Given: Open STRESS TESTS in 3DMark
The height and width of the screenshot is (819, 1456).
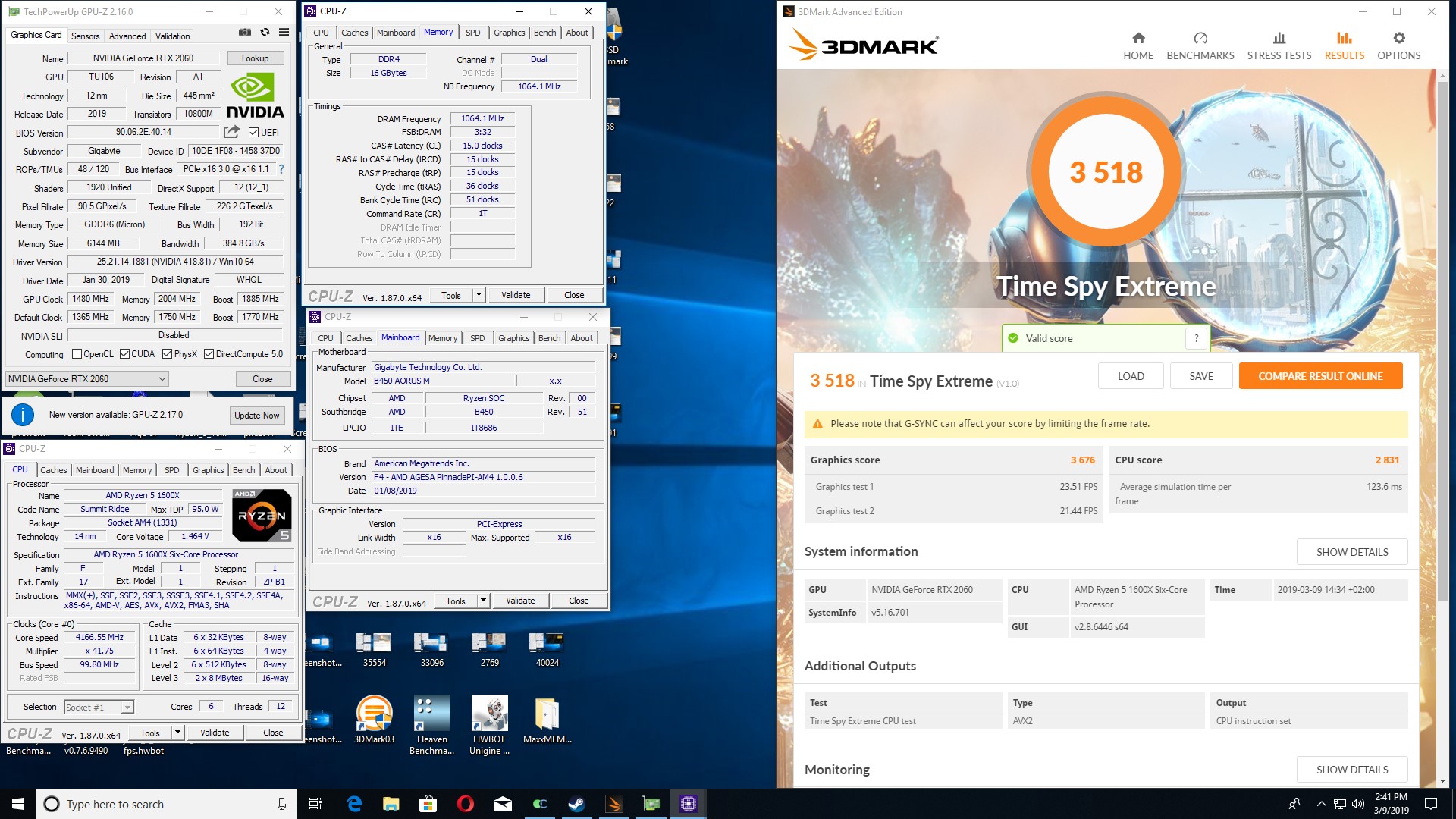Looking at the screenshot, I should tap(1279, 46).
